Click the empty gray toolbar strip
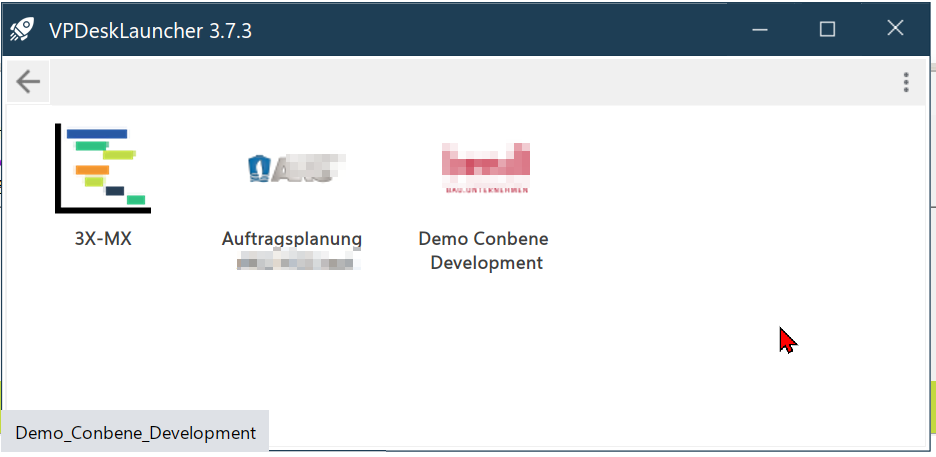This screenshot has width=936, height=457. click(x=472, y=82)
